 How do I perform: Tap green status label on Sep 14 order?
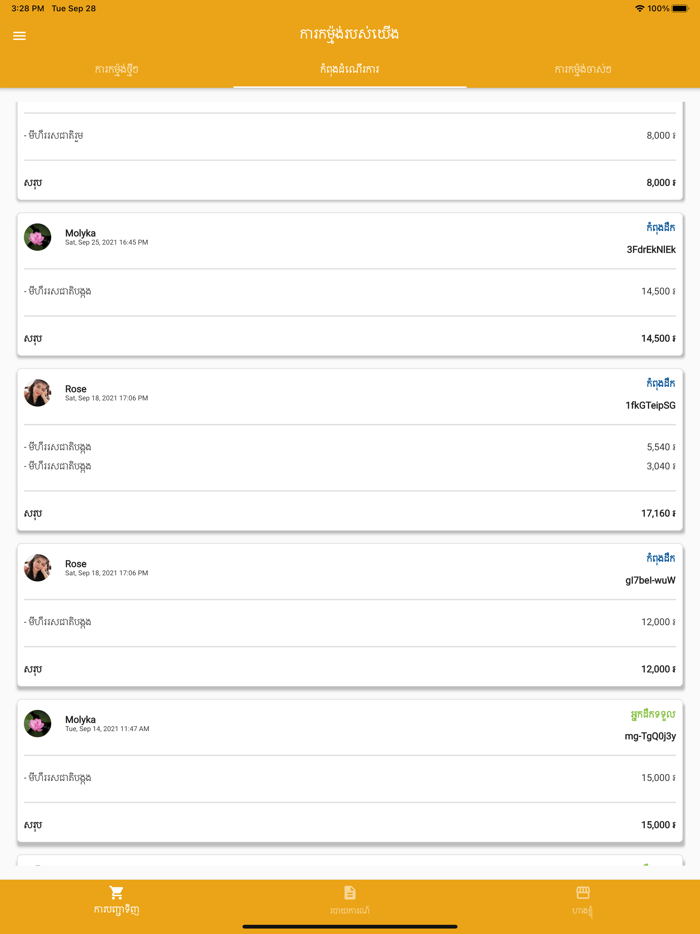653,715
